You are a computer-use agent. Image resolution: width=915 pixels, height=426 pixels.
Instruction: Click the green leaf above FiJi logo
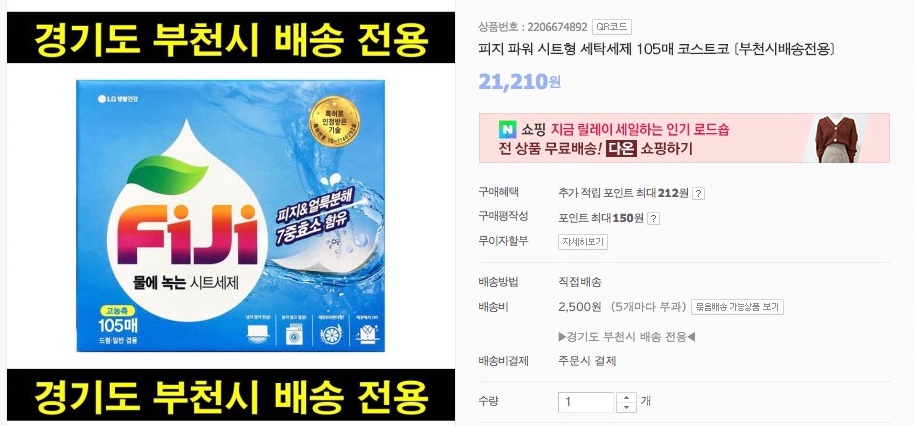coord(167,170)
